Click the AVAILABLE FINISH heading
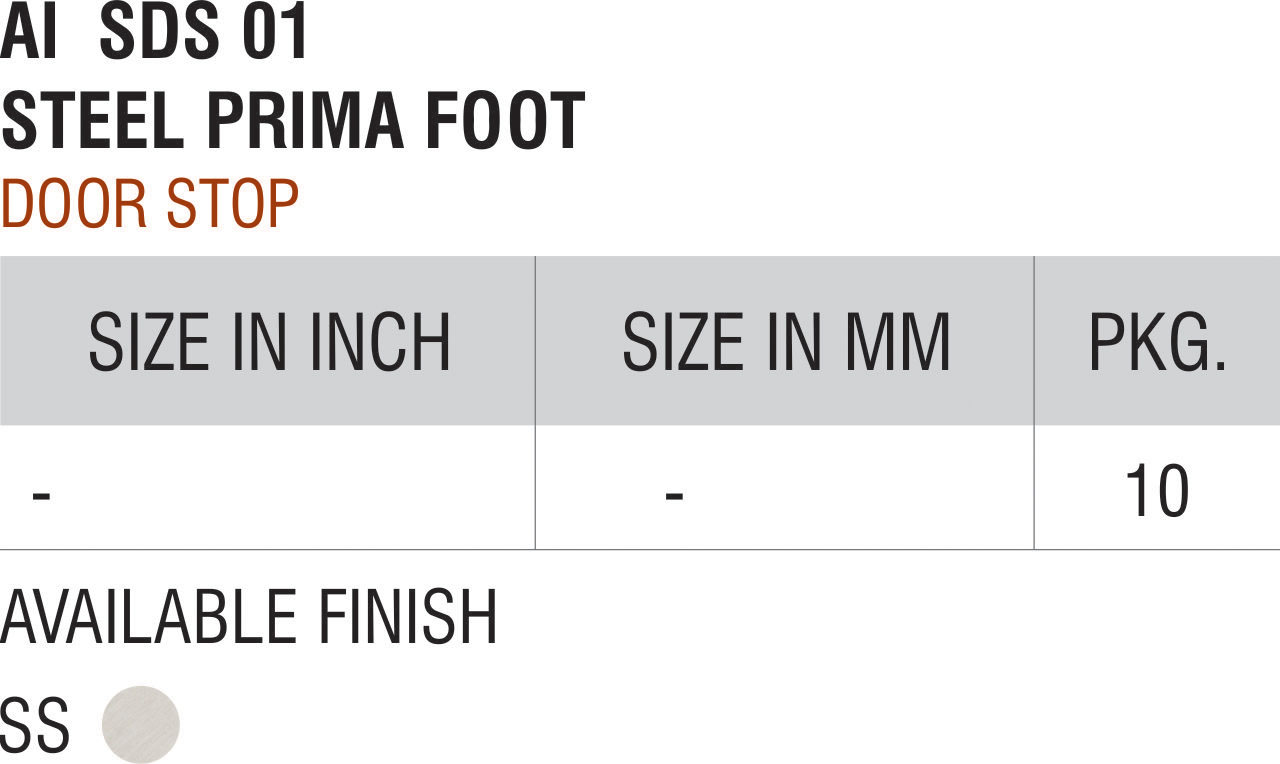Image resolution: width=1280 pixels, height=764 pixels. pyautogui.click(x=249, y=617)
